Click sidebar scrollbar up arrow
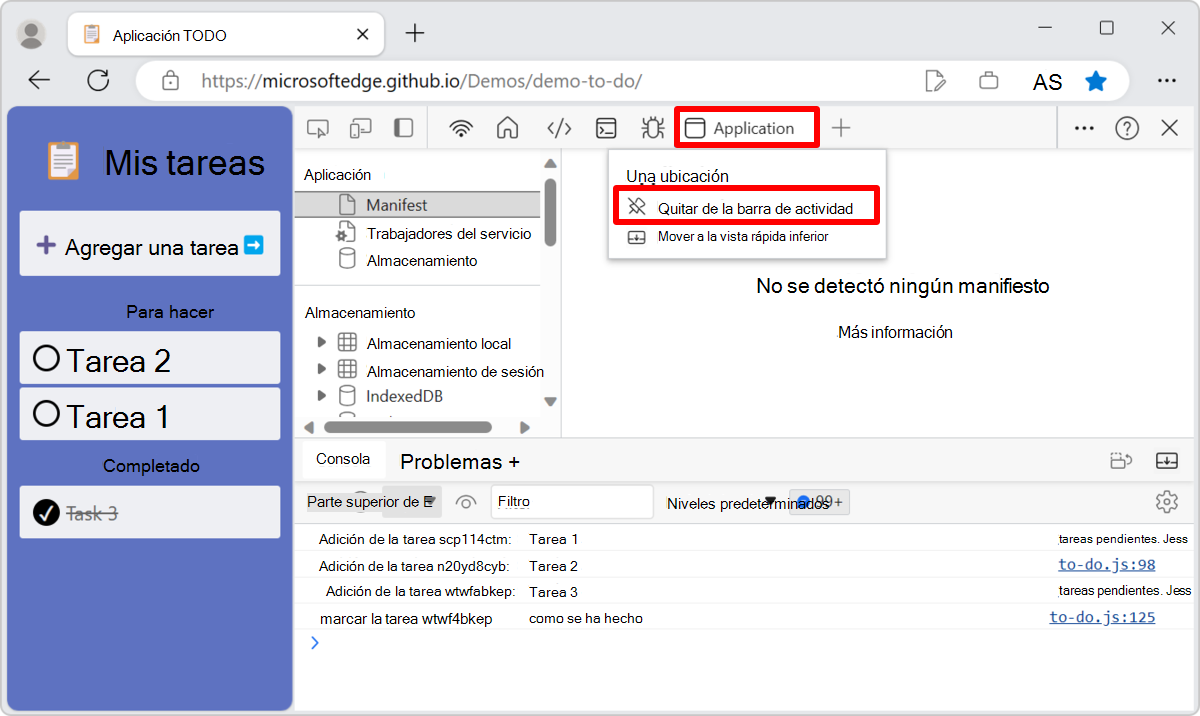 pyautogui.click(x=550, y=163)
